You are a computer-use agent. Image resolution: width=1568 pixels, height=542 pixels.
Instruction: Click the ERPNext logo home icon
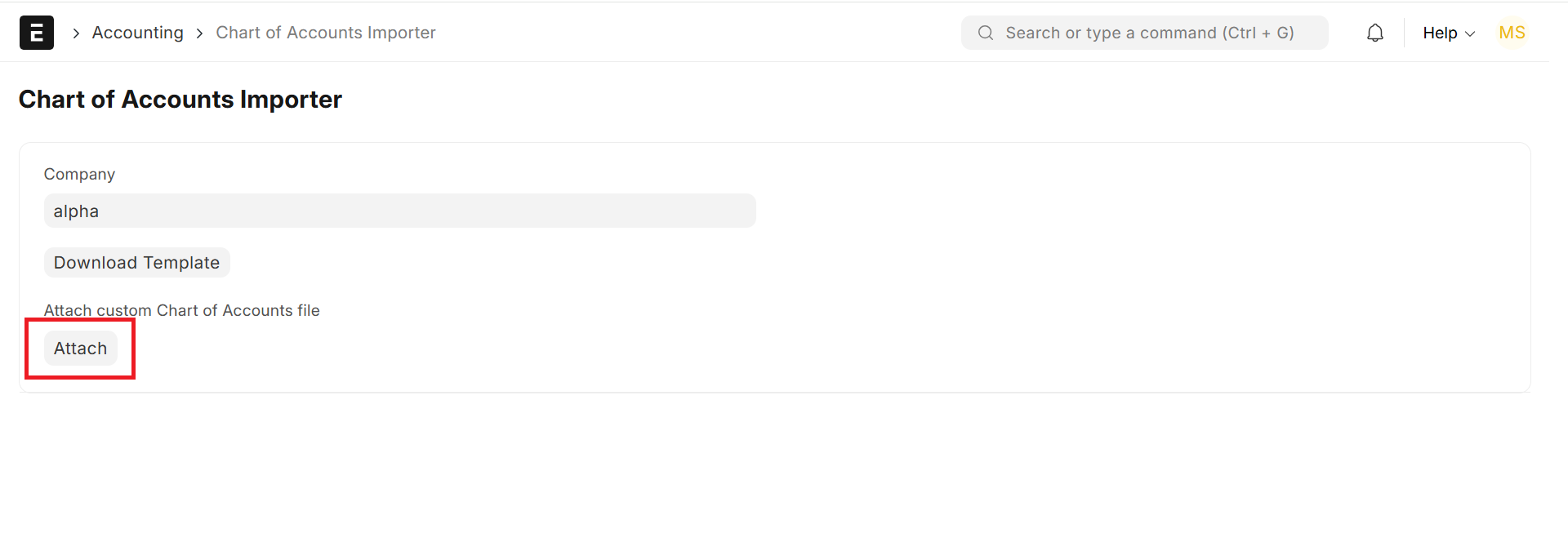point(36,33)
